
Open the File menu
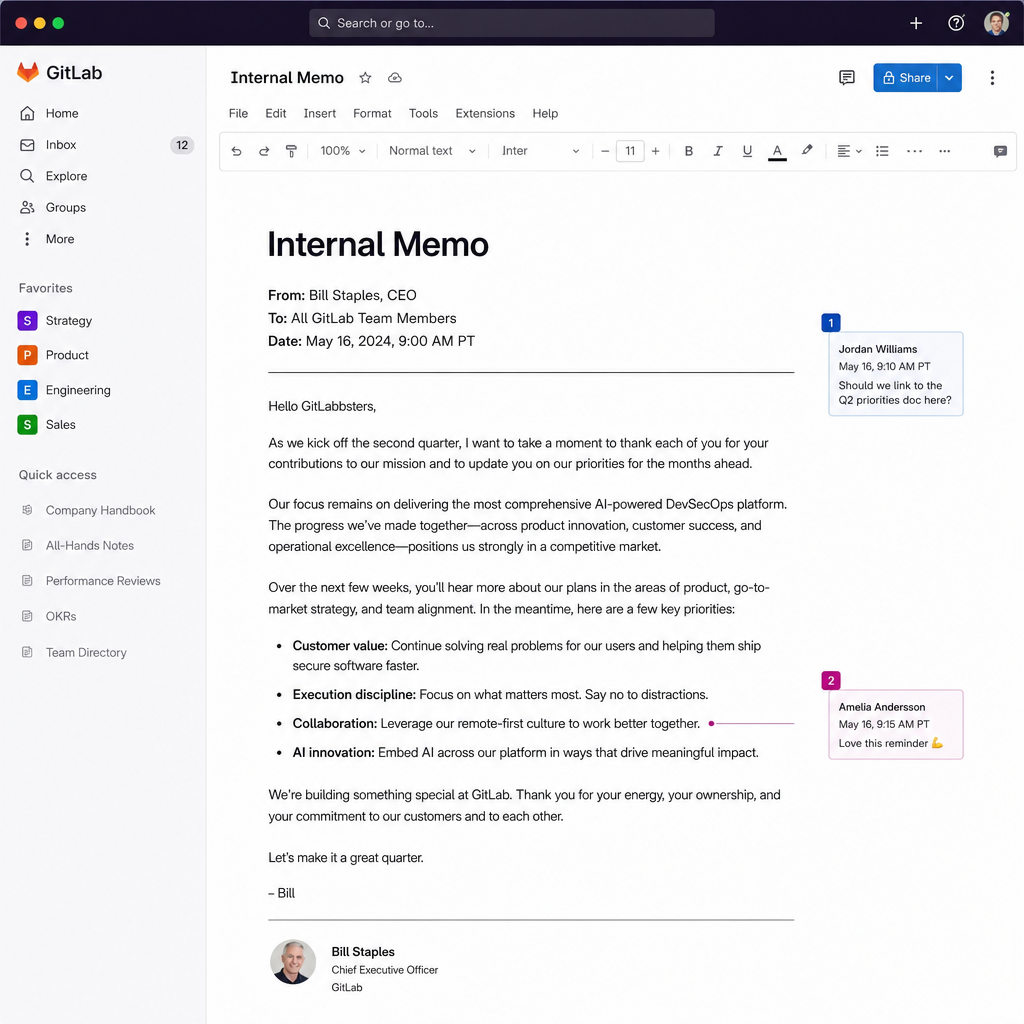[238, 114]
